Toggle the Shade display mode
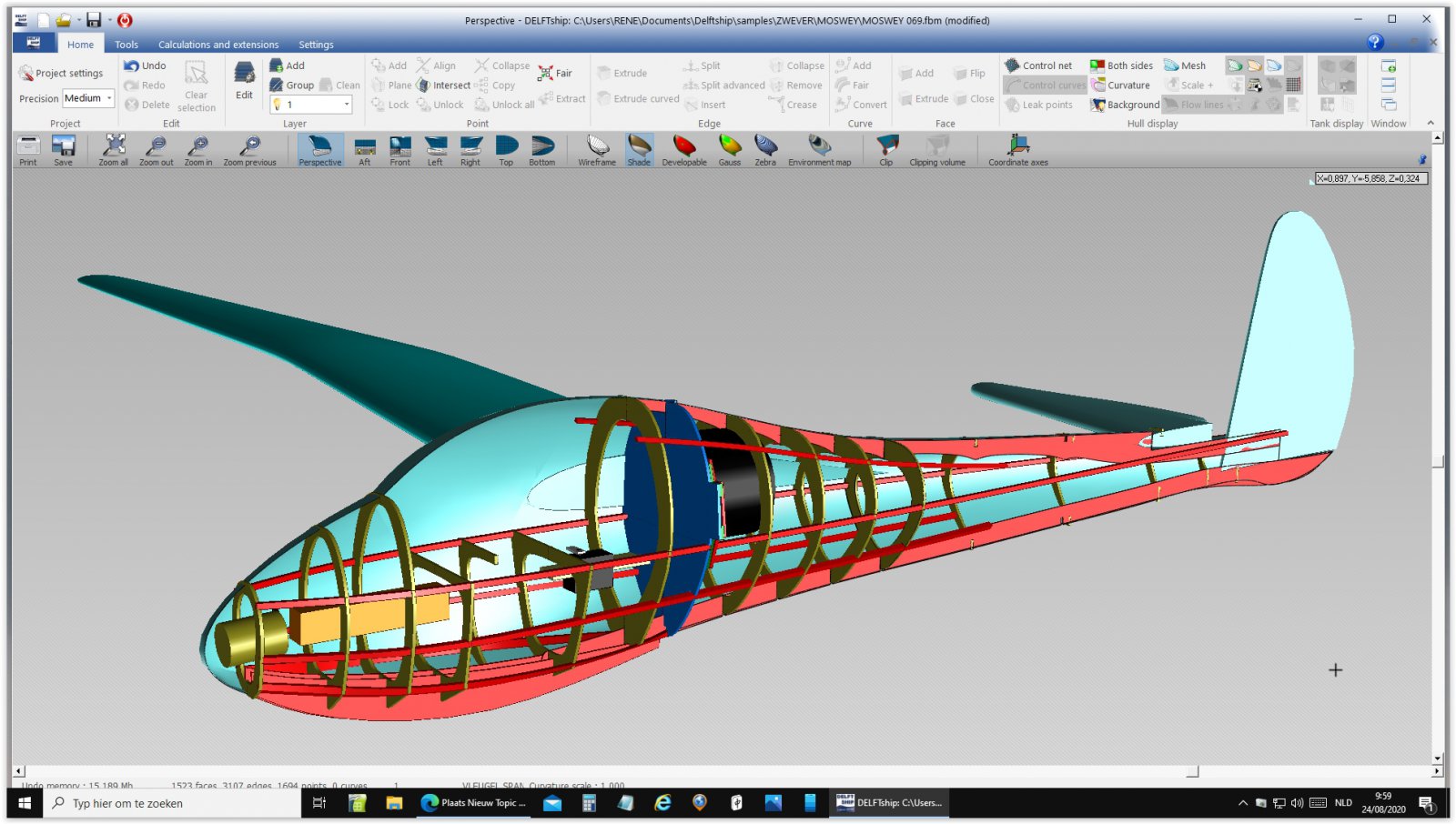 coord(640,150)
